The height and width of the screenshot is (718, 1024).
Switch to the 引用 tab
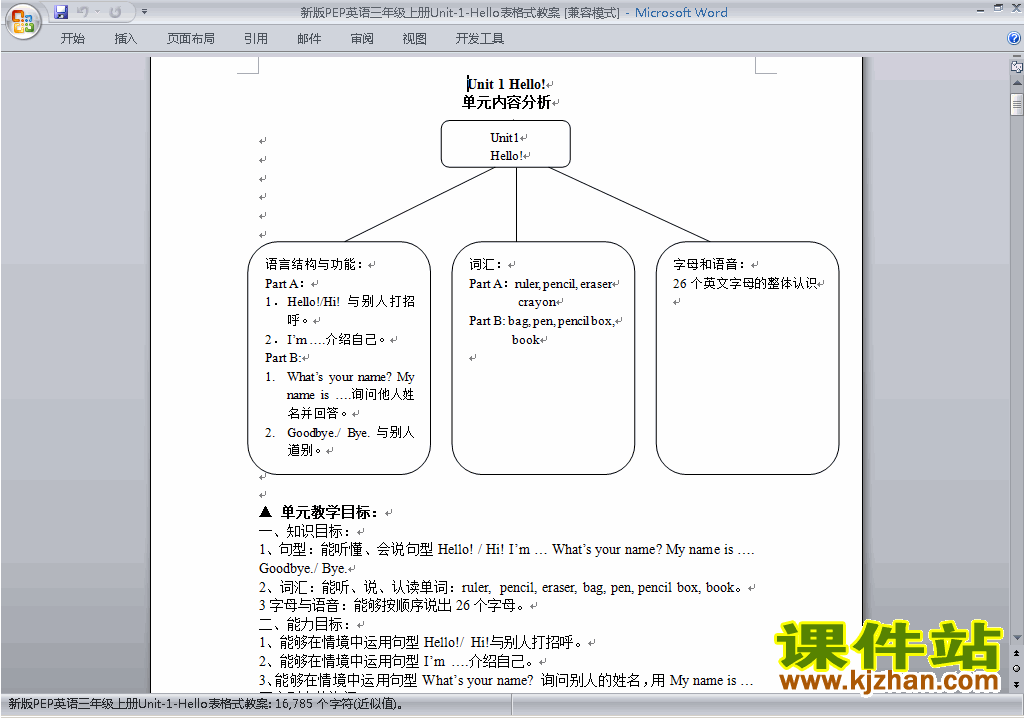[255, 39]
